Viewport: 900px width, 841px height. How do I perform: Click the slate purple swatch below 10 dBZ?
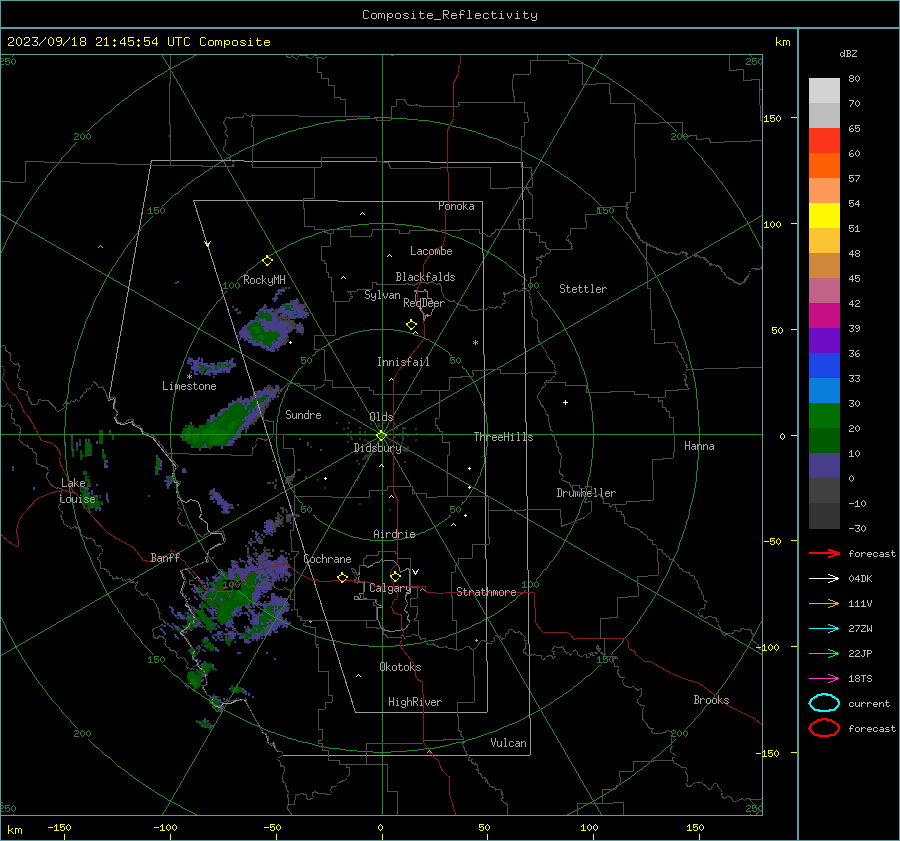coord(824,466)
